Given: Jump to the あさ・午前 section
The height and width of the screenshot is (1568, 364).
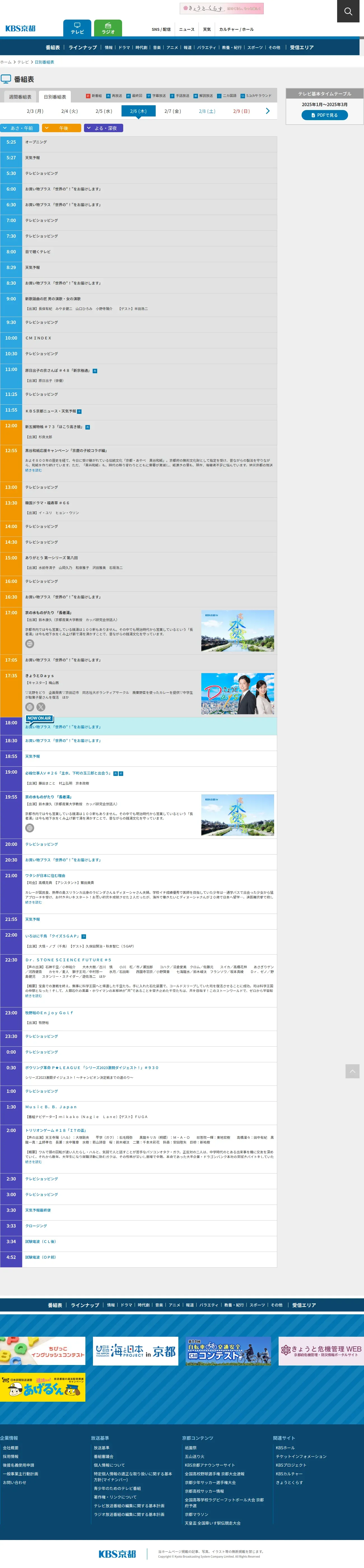Looking at the screenshot, I should (20, 128).
